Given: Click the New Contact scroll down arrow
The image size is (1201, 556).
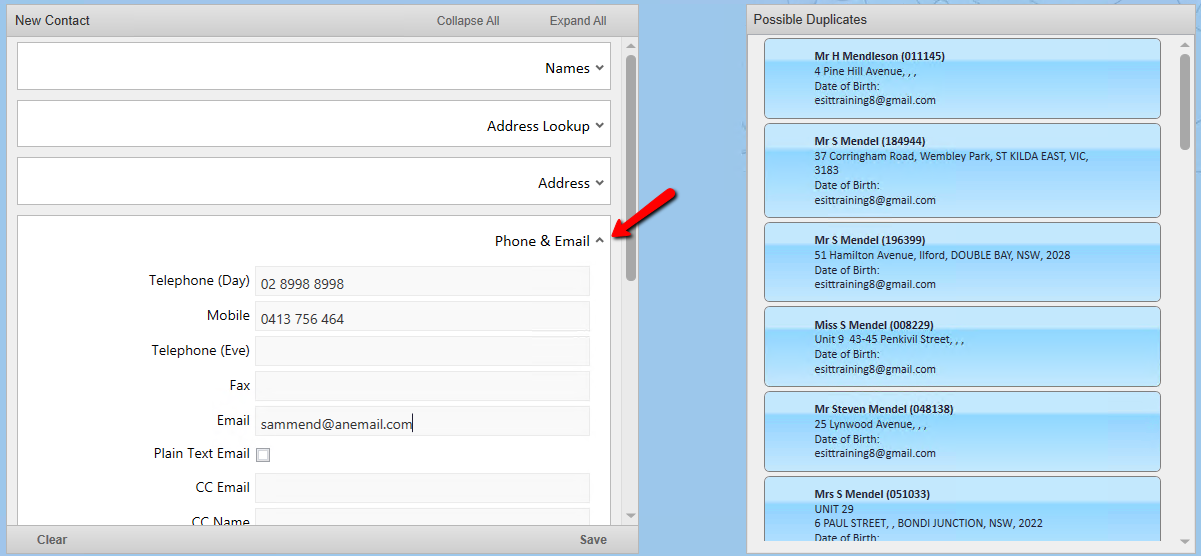Looking at the screenshot, I should pos(630,516).
